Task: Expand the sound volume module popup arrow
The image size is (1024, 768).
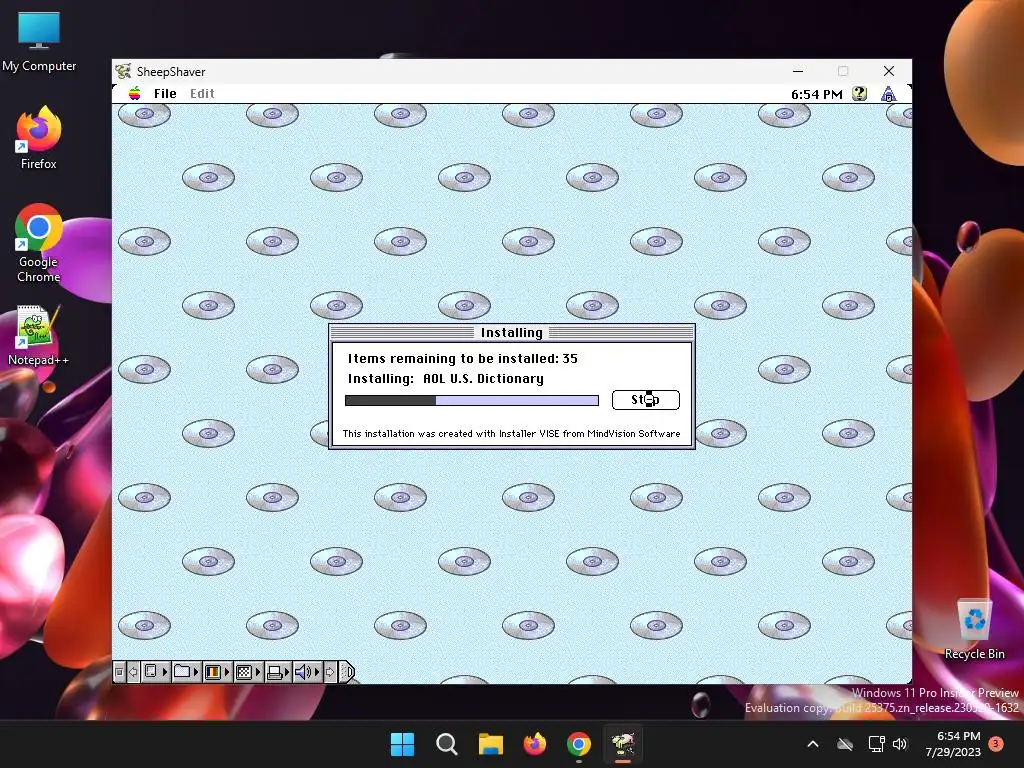Action: point(318,672)
